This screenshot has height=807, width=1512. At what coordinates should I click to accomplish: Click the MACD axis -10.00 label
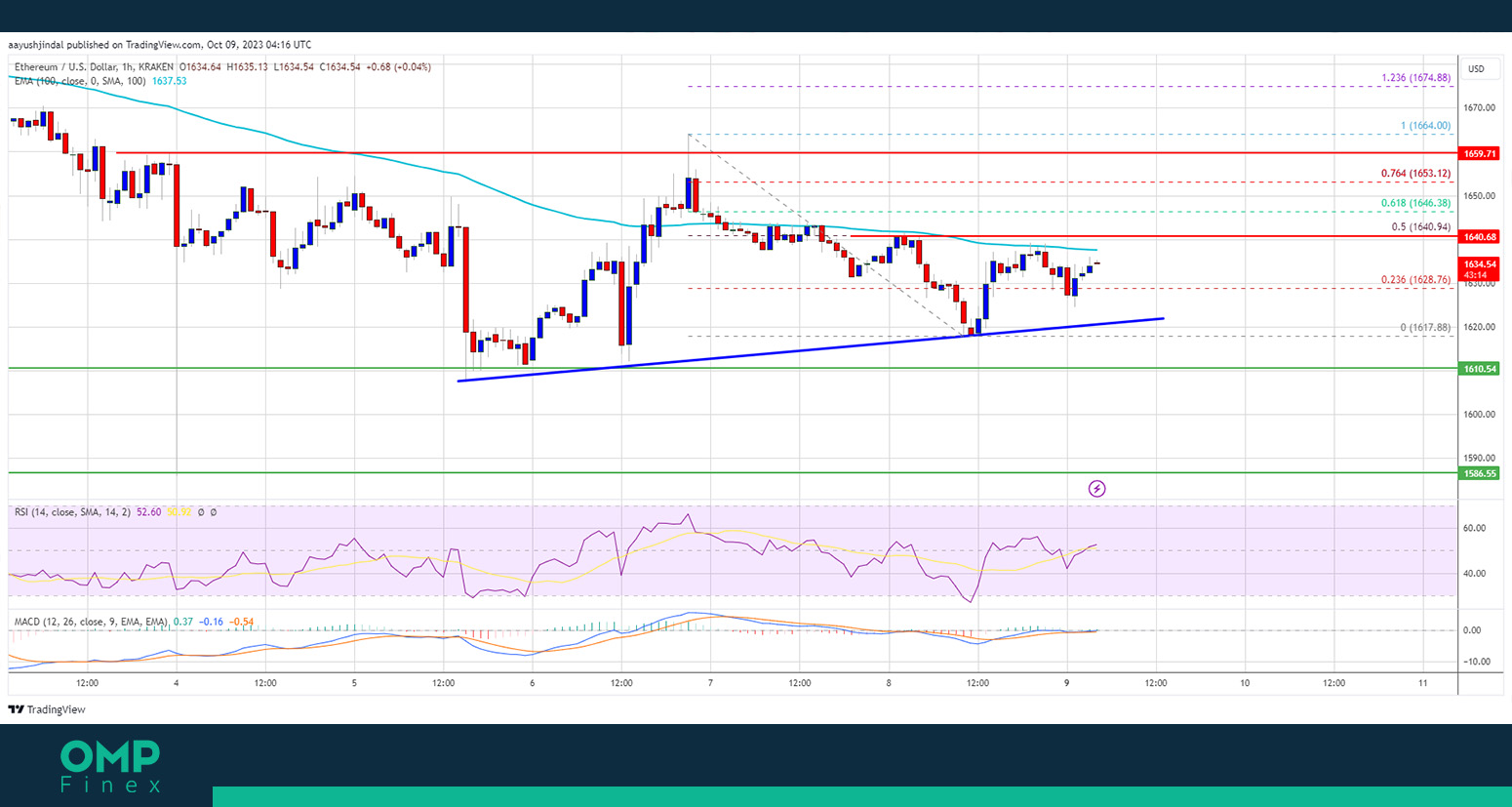tap(1477, 662)
